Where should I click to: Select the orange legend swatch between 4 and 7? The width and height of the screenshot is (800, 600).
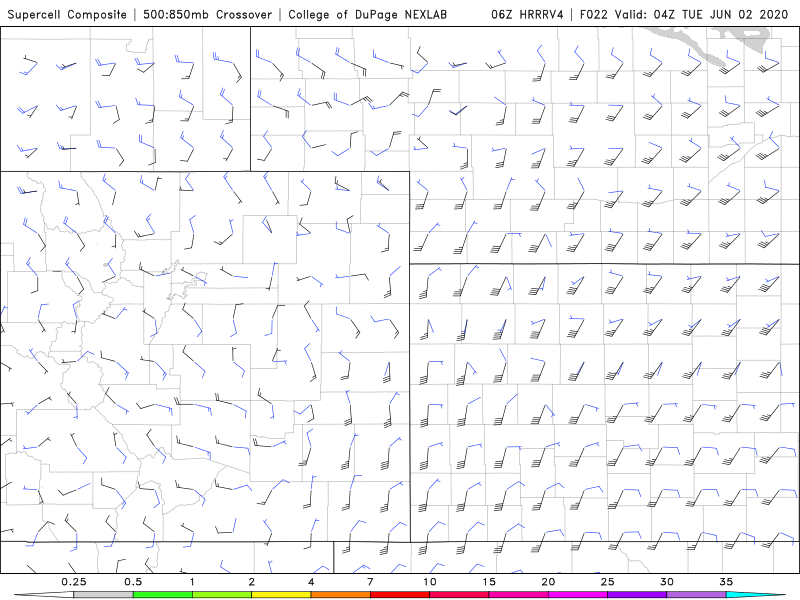[340, 595]
